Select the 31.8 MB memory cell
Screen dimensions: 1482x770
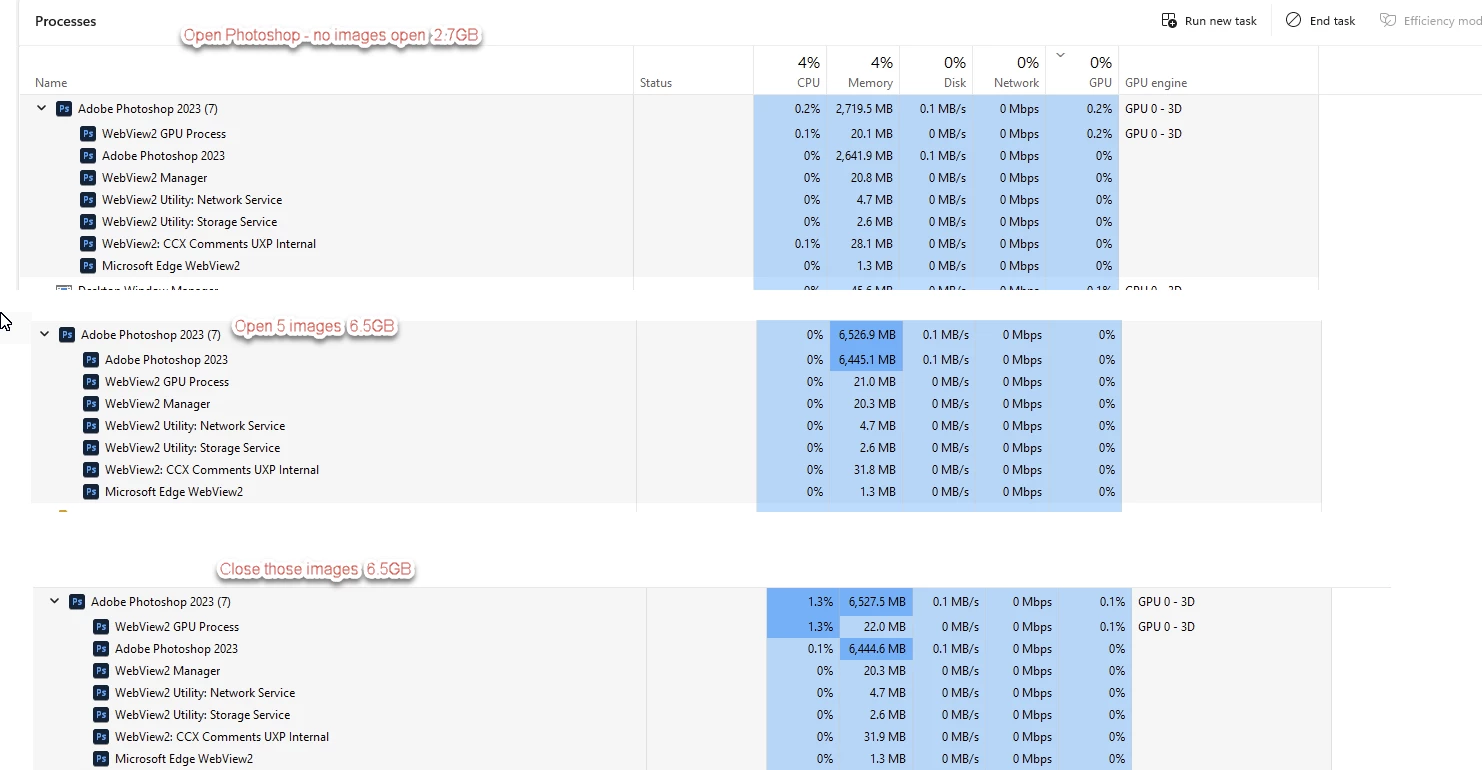click(866, 470)
